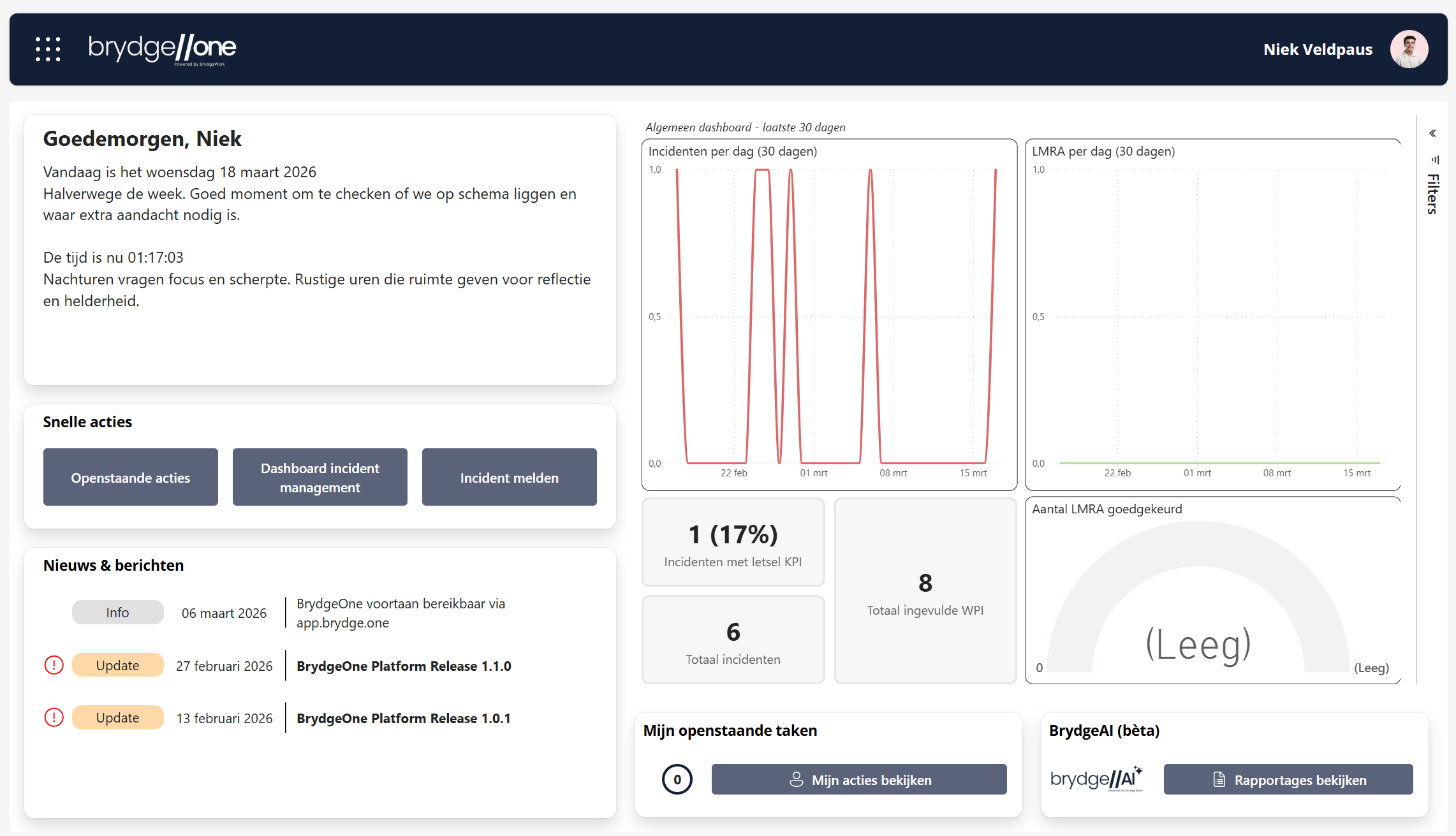The image size is (1456, 836).
Task: Open the BrydgeOne Platform Release 1.1.0 link
Action: pyautogui.click(x=404, y=665)
